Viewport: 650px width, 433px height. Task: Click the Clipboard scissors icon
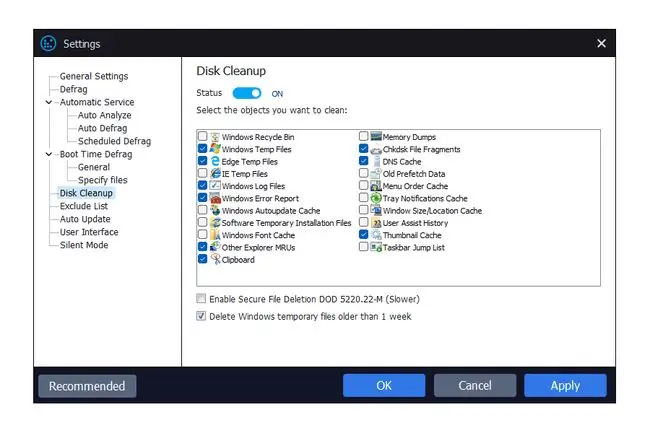(x=215, y=259)
